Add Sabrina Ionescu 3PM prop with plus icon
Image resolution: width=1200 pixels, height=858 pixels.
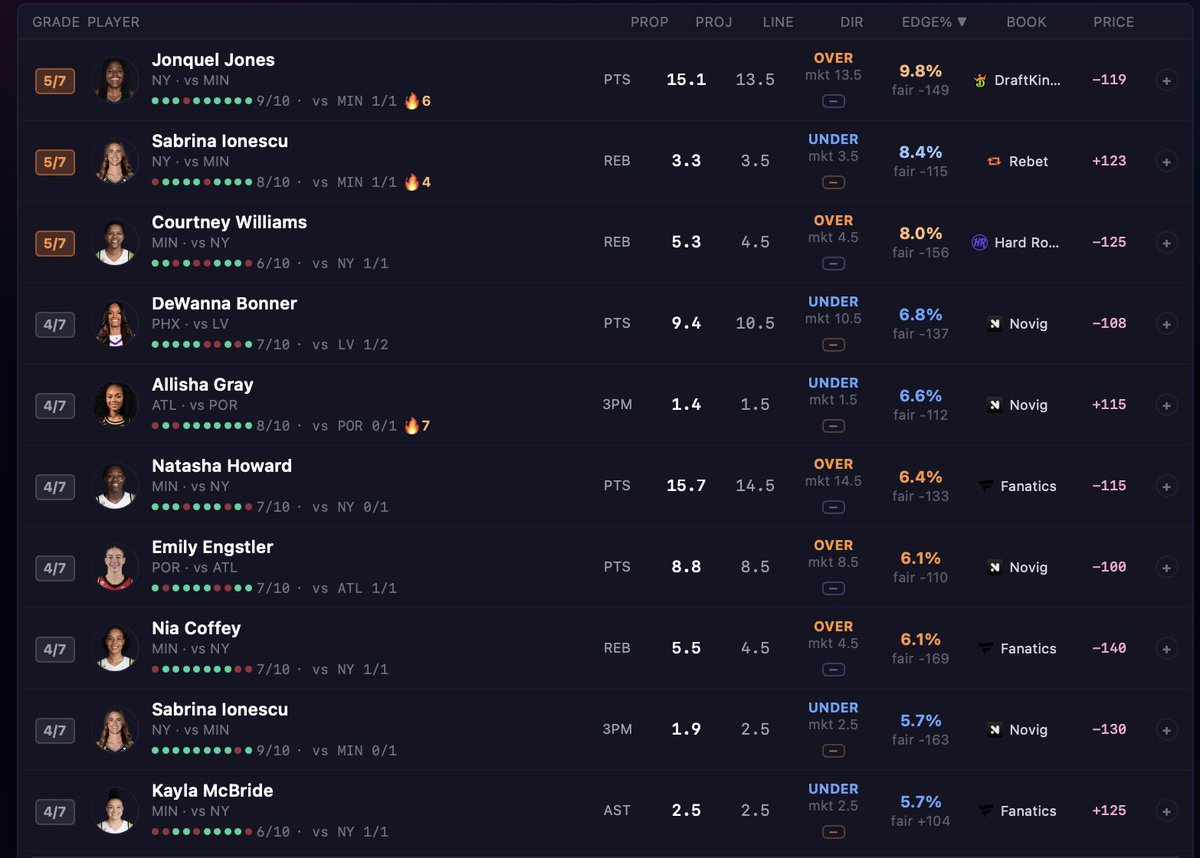(x=1166, y=729)
